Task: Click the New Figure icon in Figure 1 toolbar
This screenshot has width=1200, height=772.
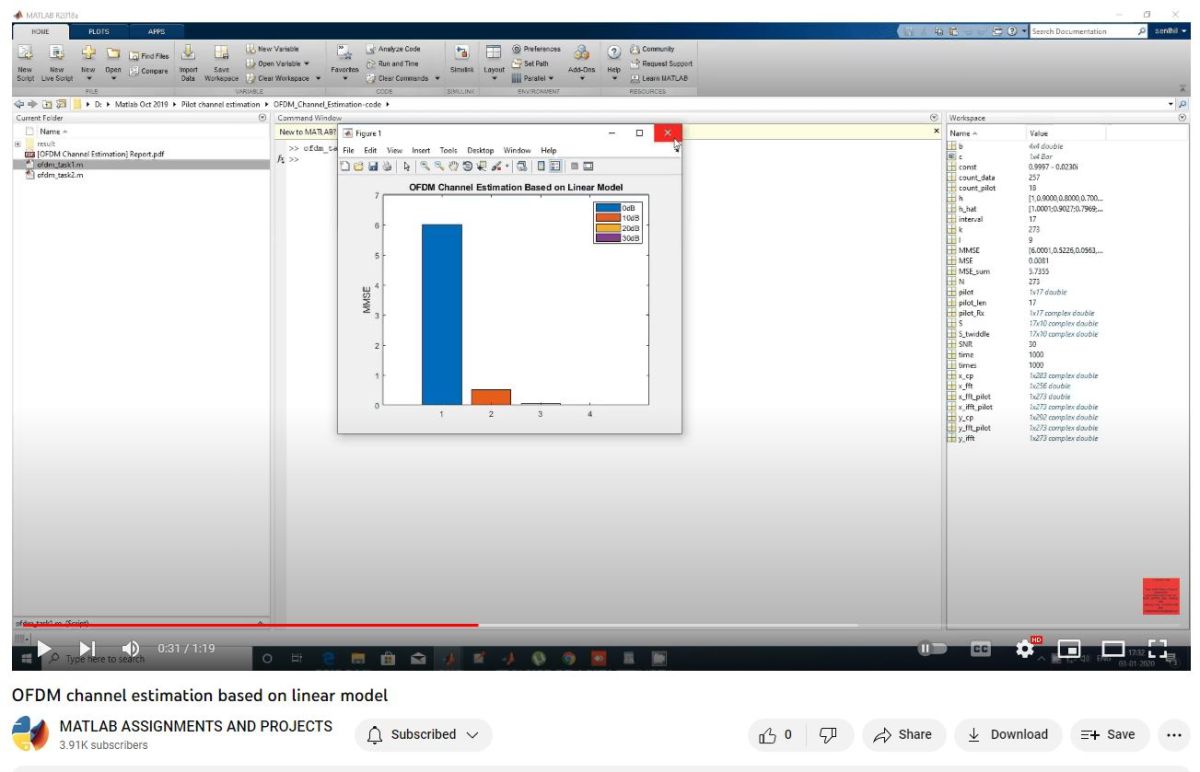Action: point(345,166)
